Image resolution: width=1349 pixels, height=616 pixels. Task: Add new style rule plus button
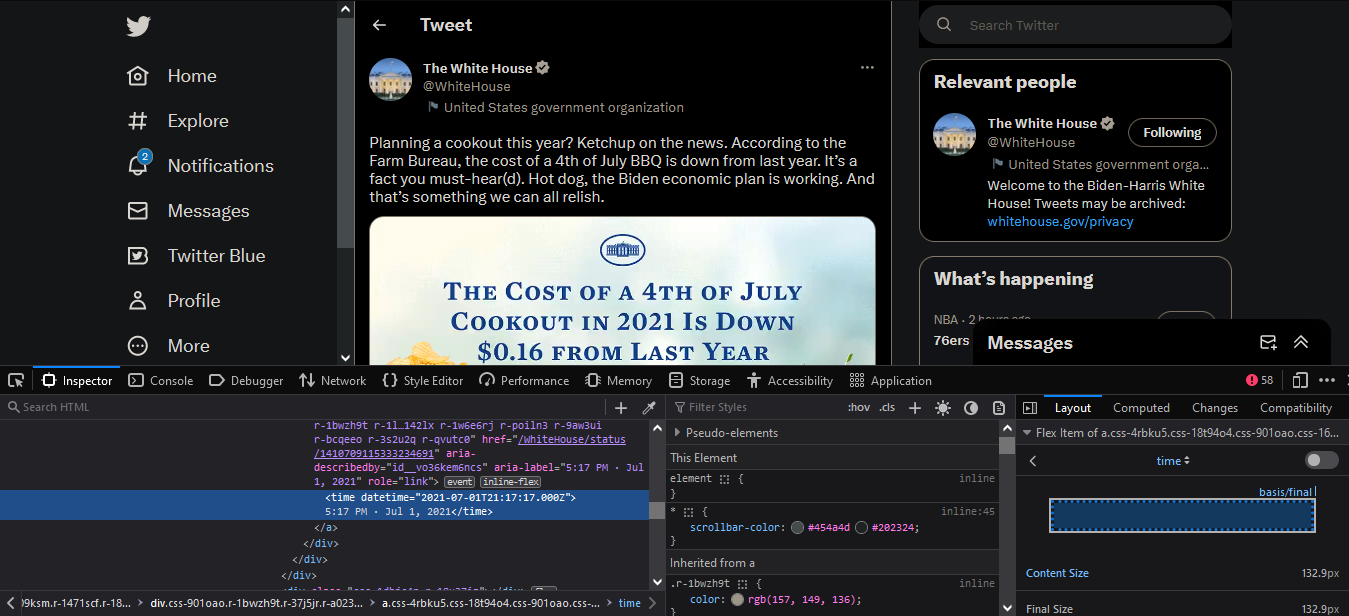(x=917, y=407)
